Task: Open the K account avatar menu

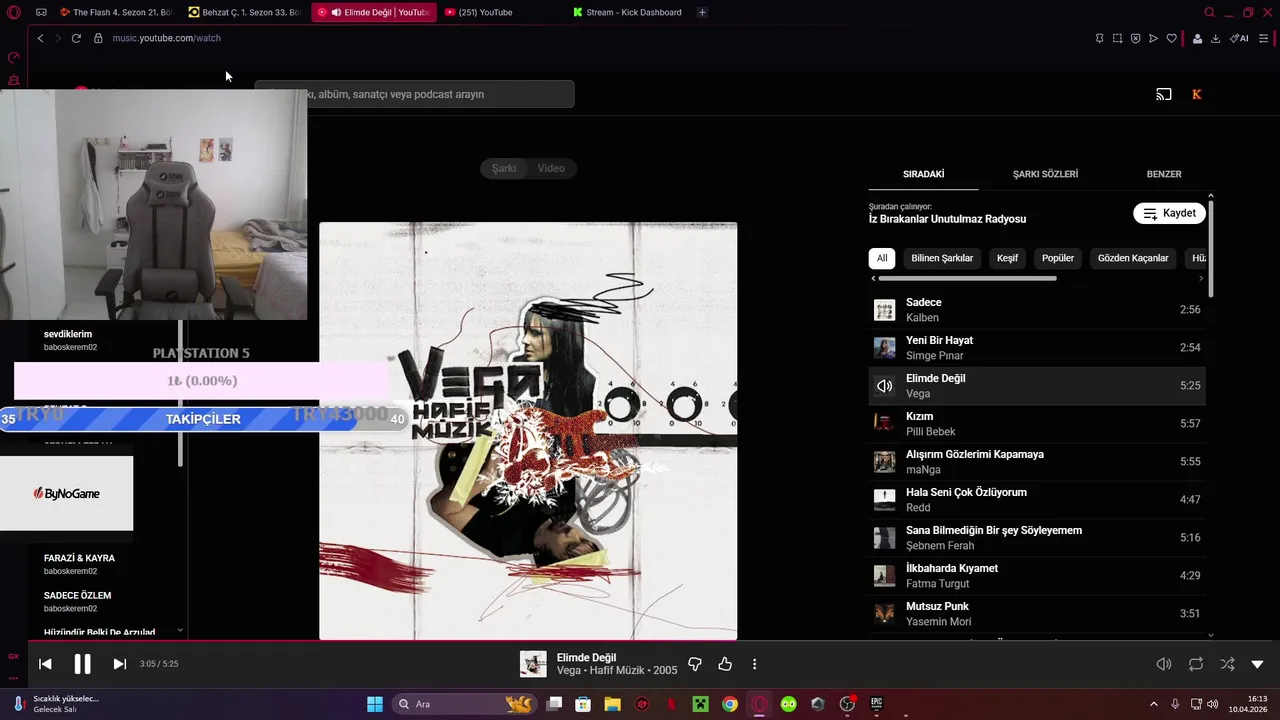Action: point(1196,94)
